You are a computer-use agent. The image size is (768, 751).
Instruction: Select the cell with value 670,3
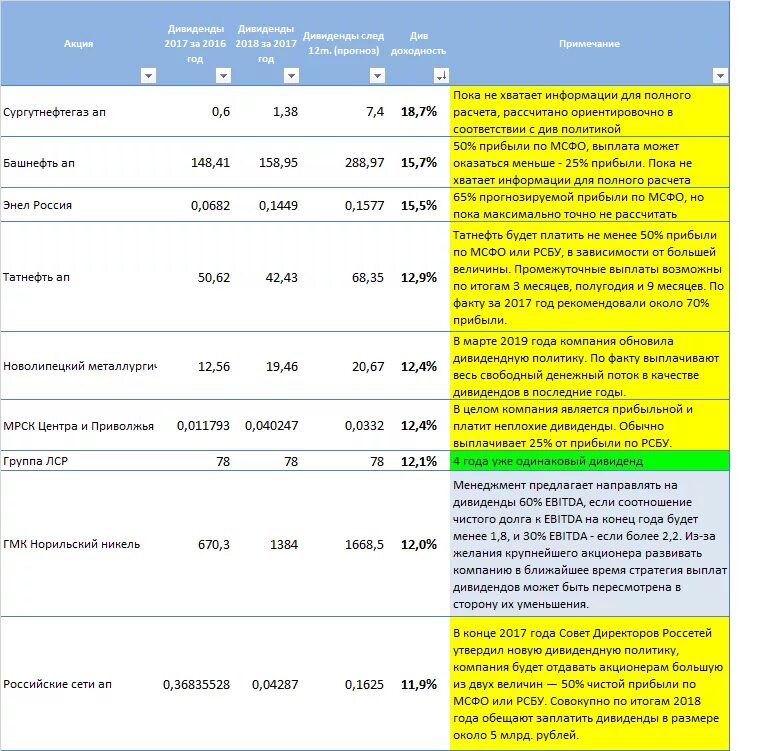(x=195, y=544)
